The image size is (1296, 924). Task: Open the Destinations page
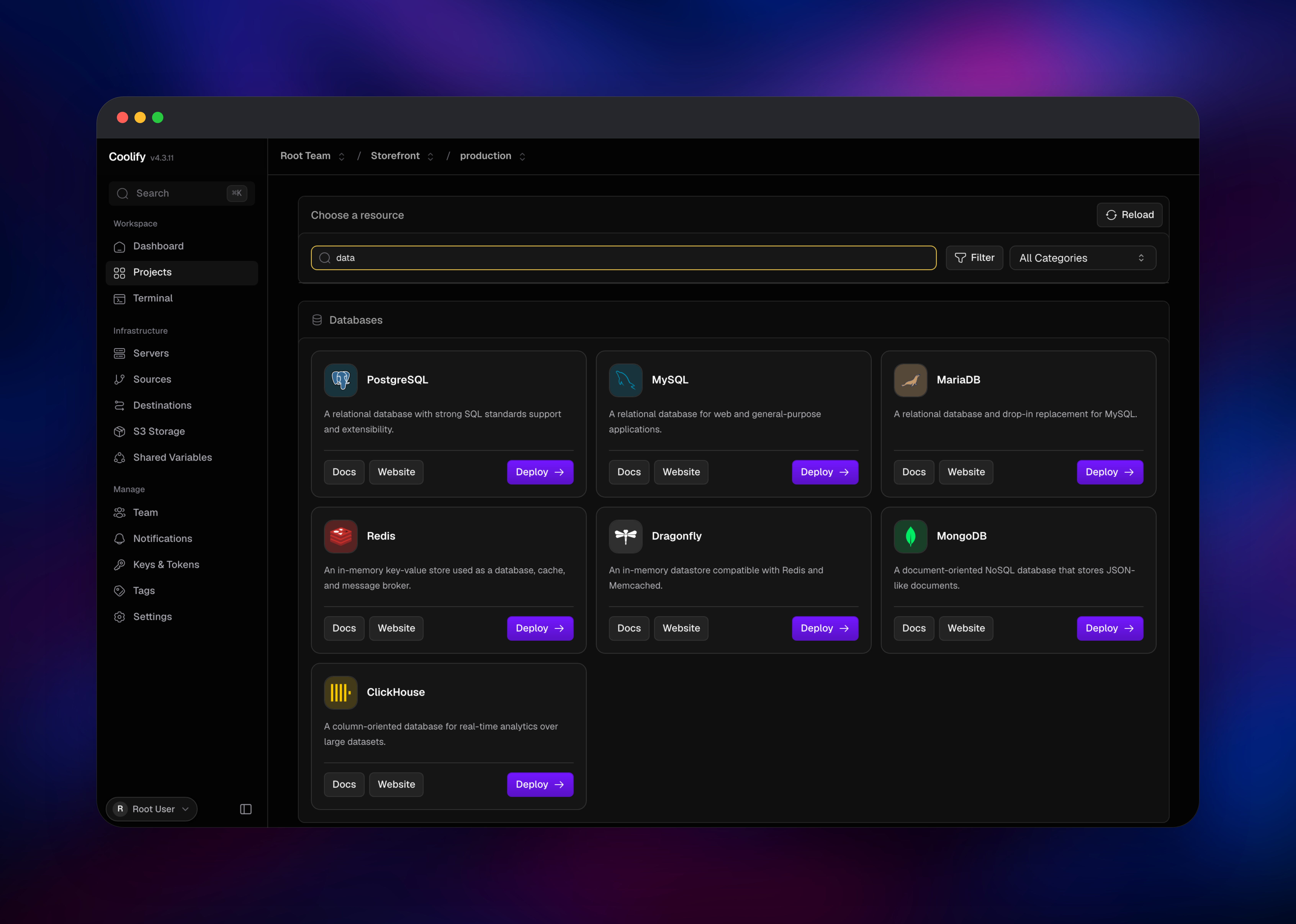[x=182, y=406]
